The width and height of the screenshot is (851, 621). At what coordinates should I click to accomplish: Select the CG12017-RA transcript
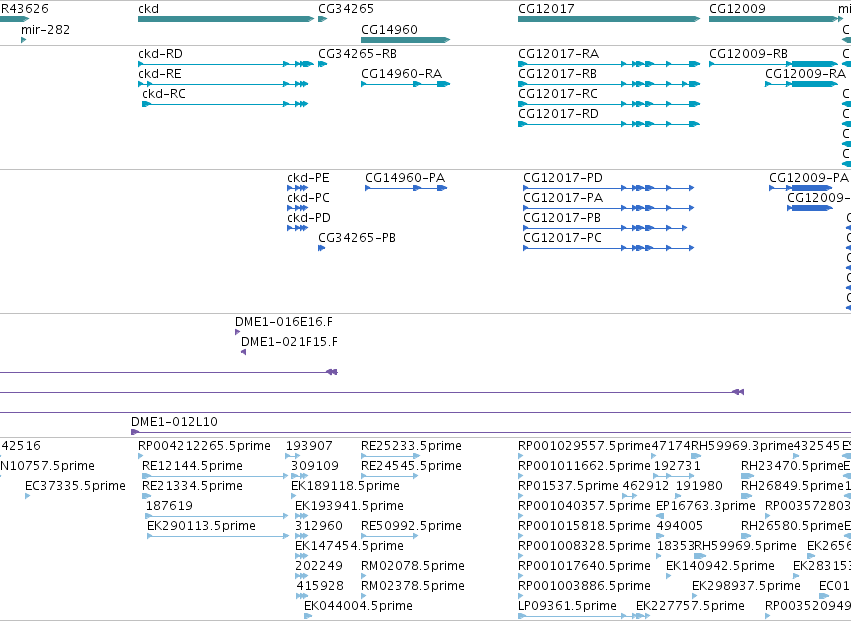point(609,64)
